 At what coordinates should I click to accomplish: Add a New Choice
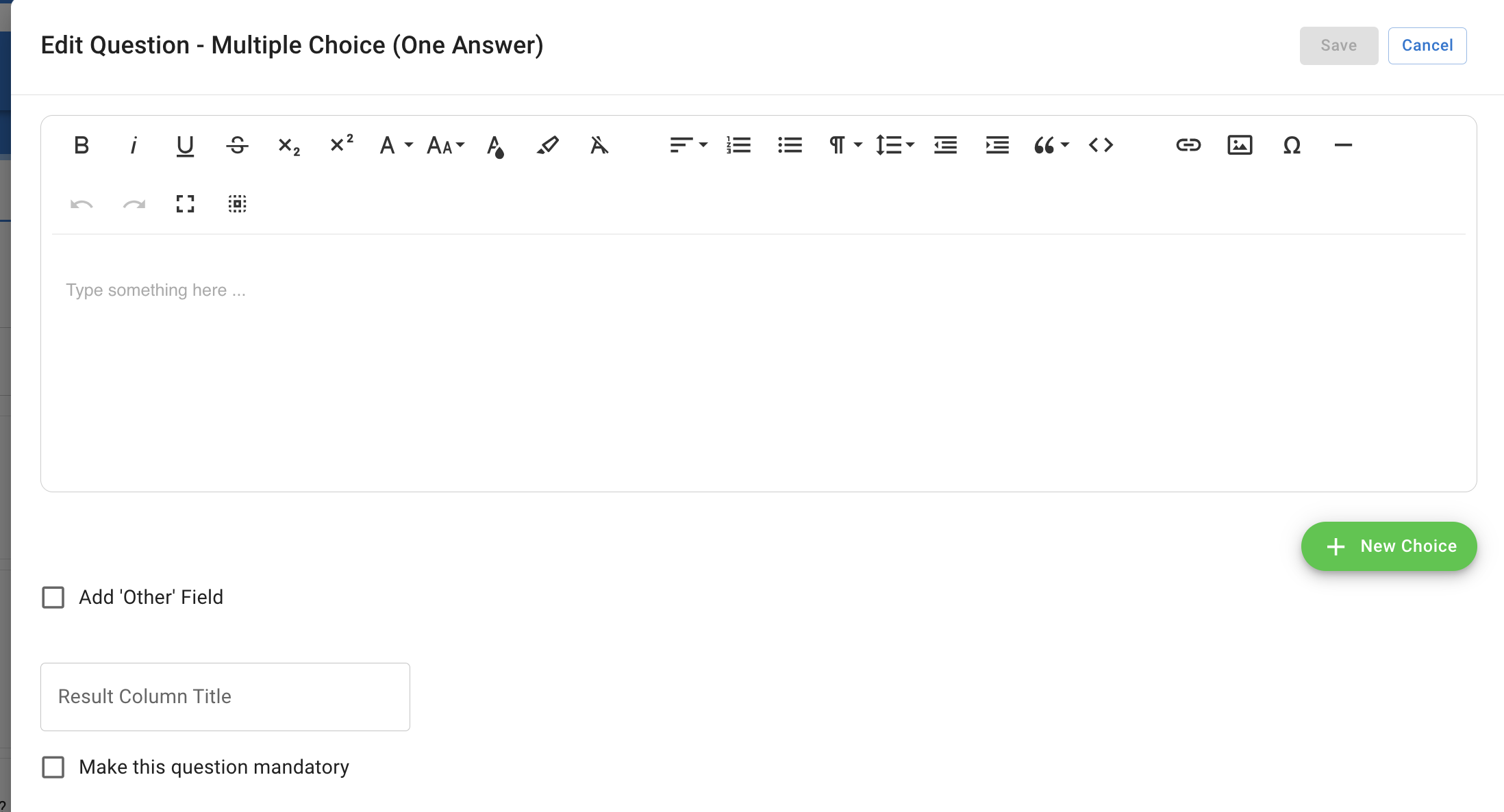[1389, 546]
